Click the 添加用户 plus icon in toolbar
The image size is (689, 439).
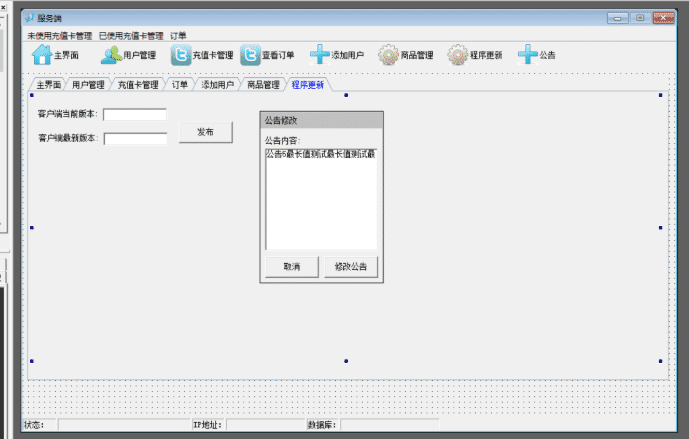[320, 55]
